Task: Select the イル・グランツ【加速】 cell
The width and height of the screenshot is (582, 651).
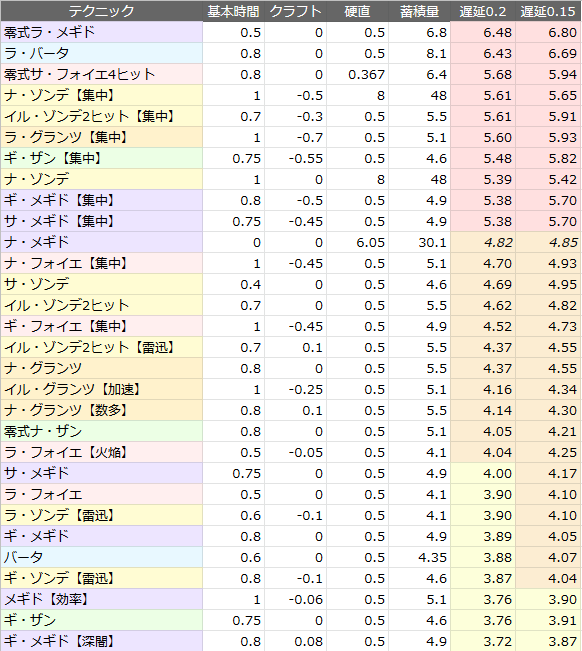Action: click(x=102, y=389)
